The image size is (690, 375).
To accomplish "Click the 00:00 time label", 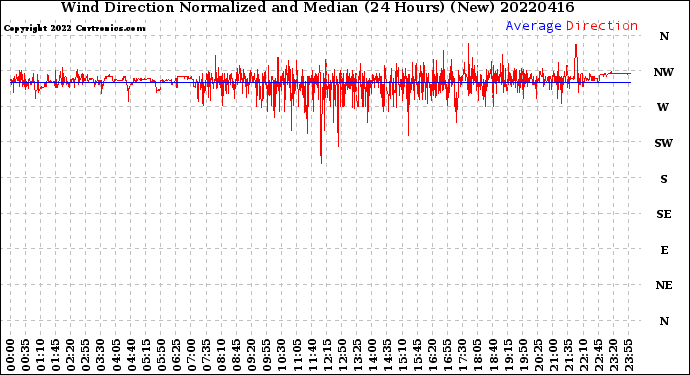I will [x=11, y=355].
